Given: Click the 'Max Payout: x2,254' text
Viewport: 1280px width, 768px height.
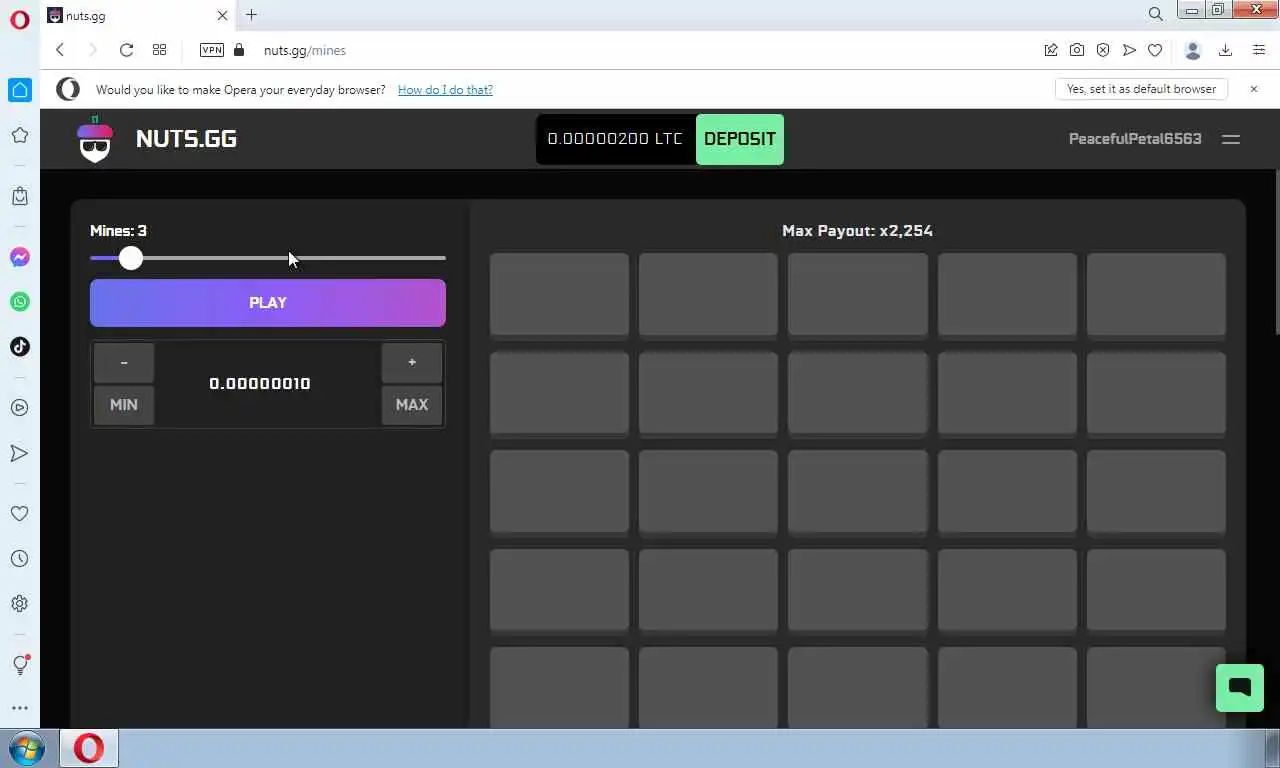Looking at the screenshot, I should click(857, 231).
